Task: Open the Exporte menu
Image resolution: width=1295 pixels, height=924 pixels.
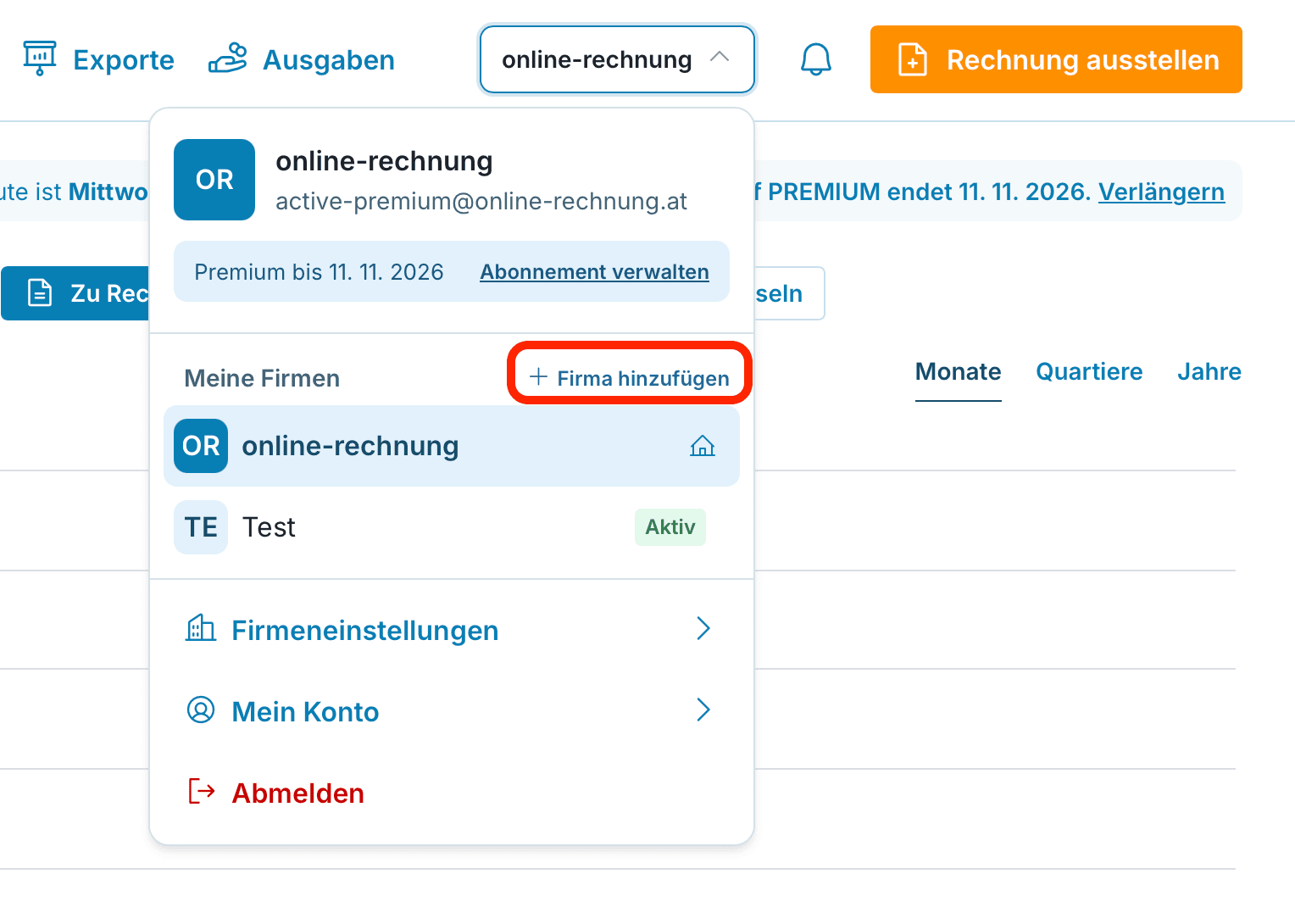Action: [x=98, y=59]
